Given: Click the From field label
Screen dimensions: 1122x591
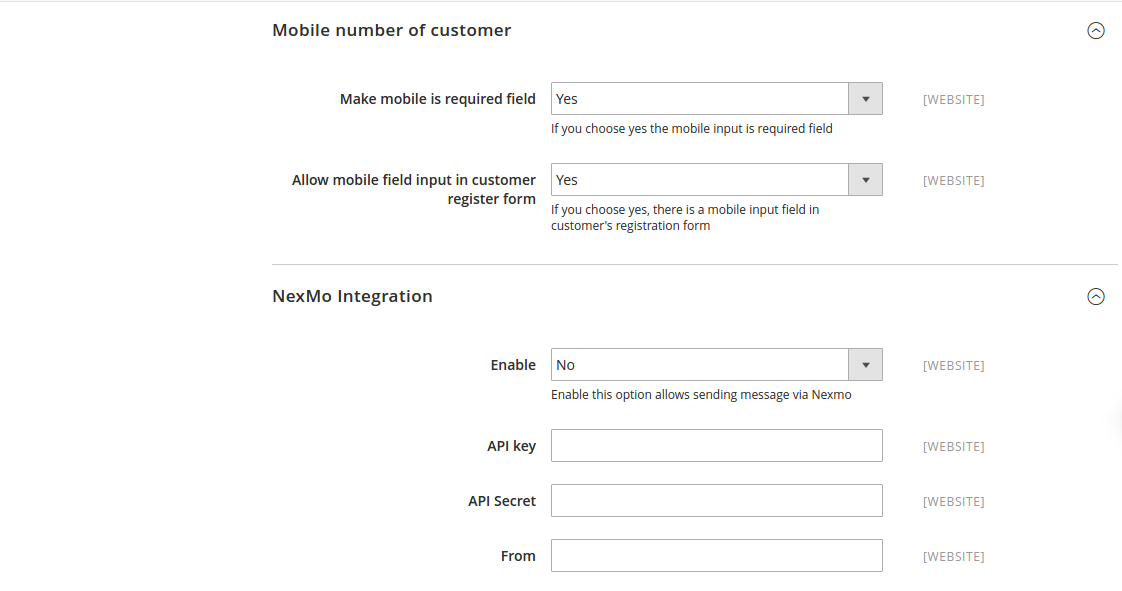Looking at the screenshot, I should click(518, 556).
